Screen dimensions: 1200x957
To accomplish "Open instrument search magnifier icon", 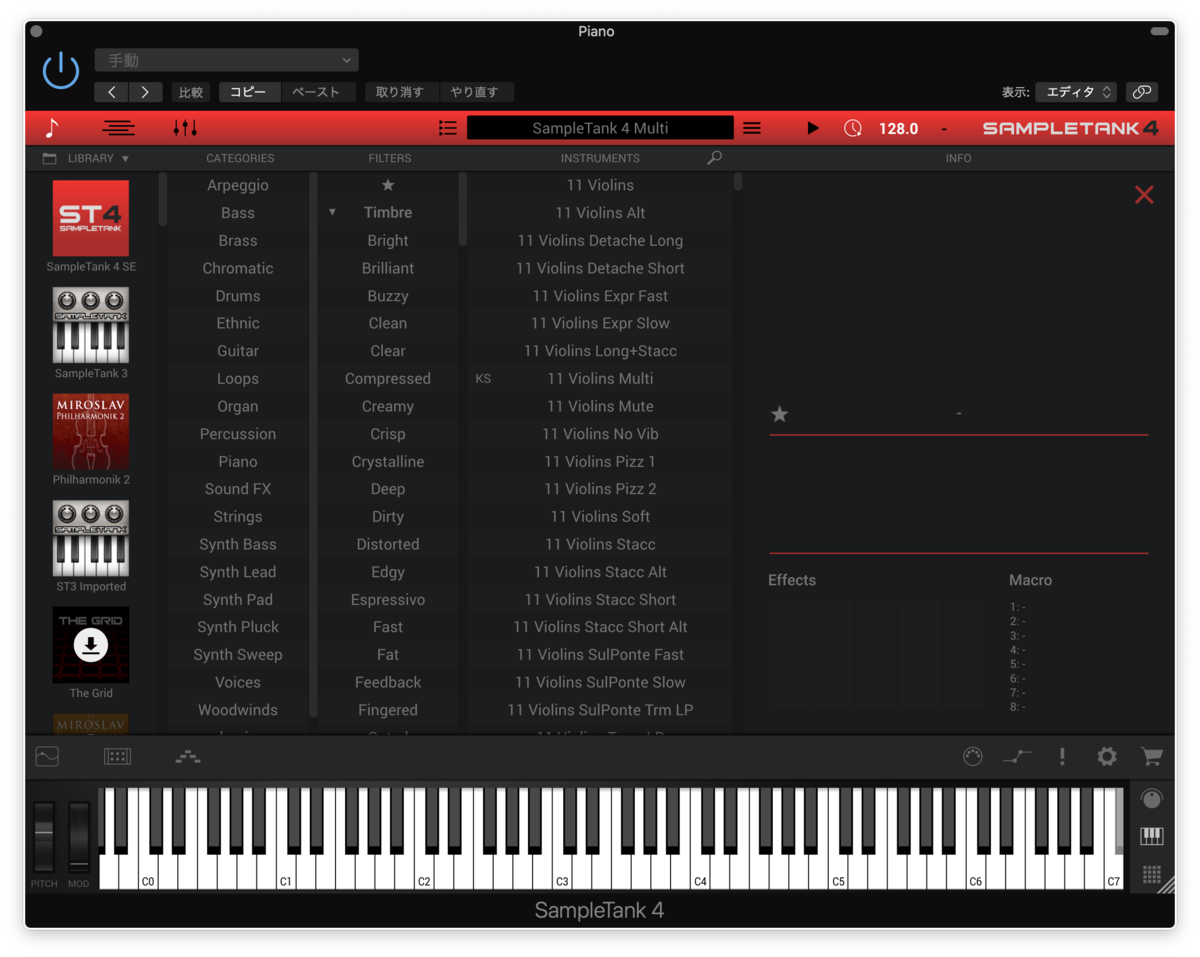I will [714, 158].
